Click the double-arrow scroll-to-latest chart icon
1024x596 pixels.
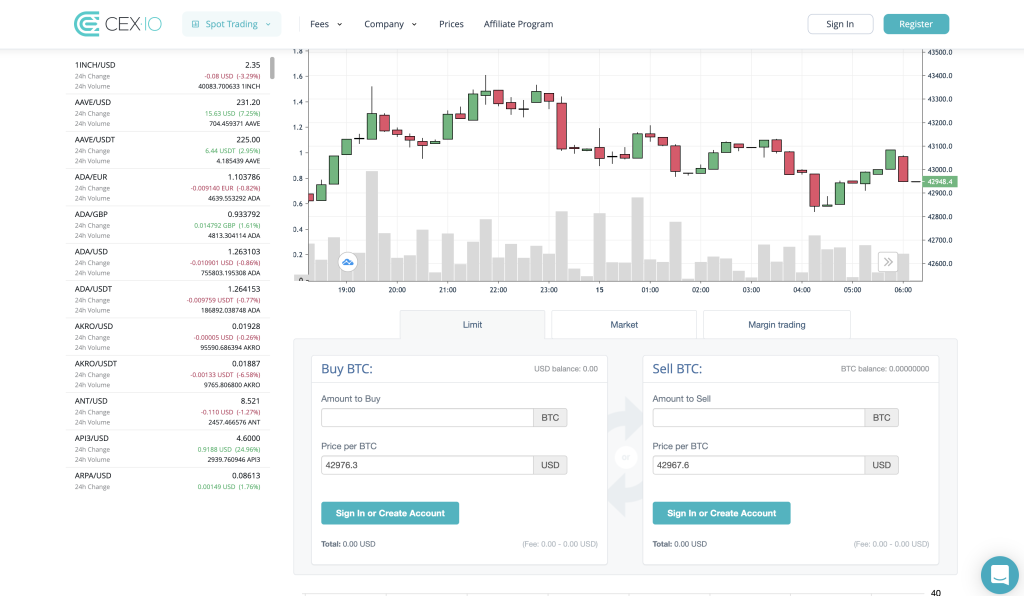point(888,262)
